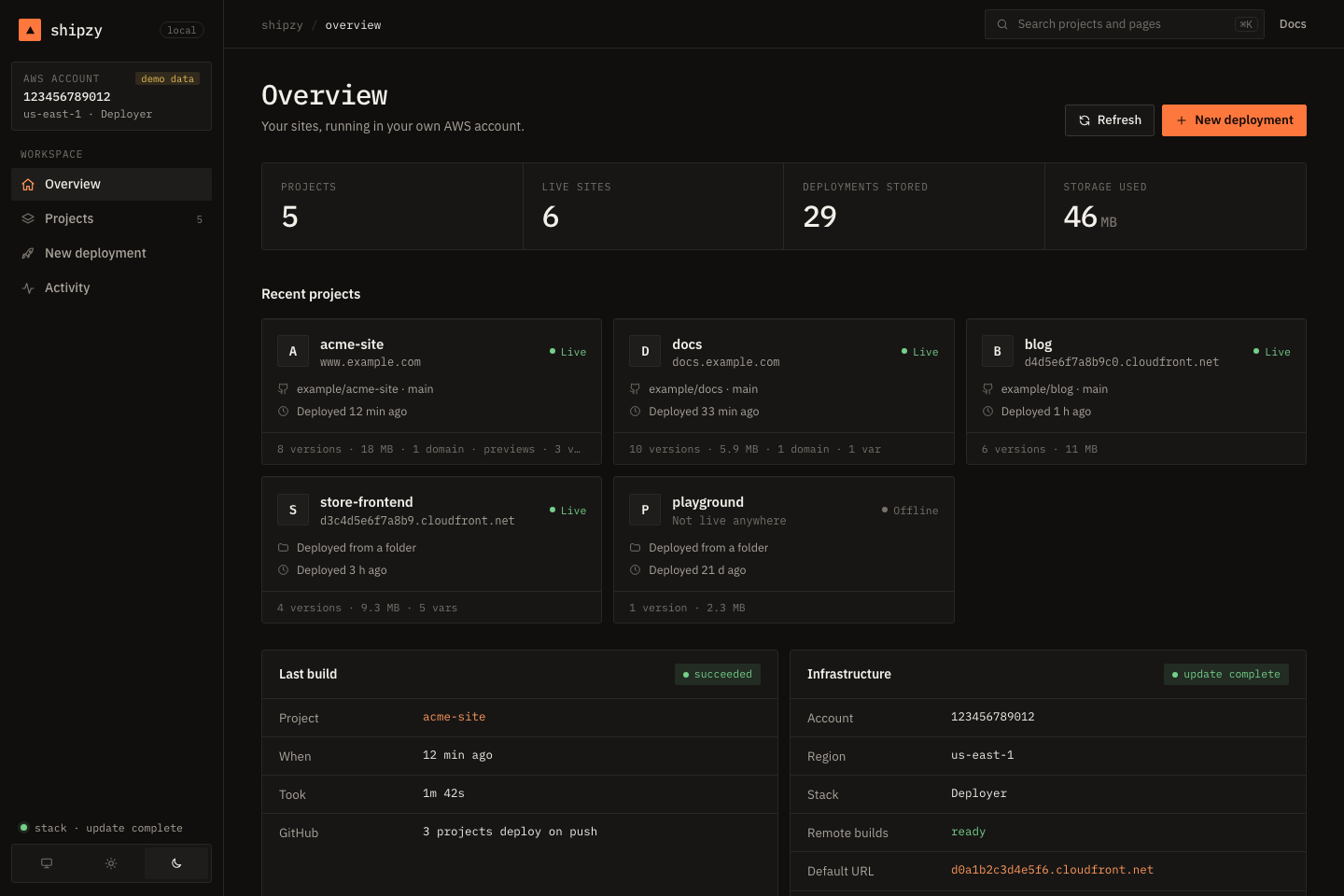Screen dimensions: 1344x896
Task: Click the clock icon beside Deployed 12 min ago
Action: coord(283,412)
